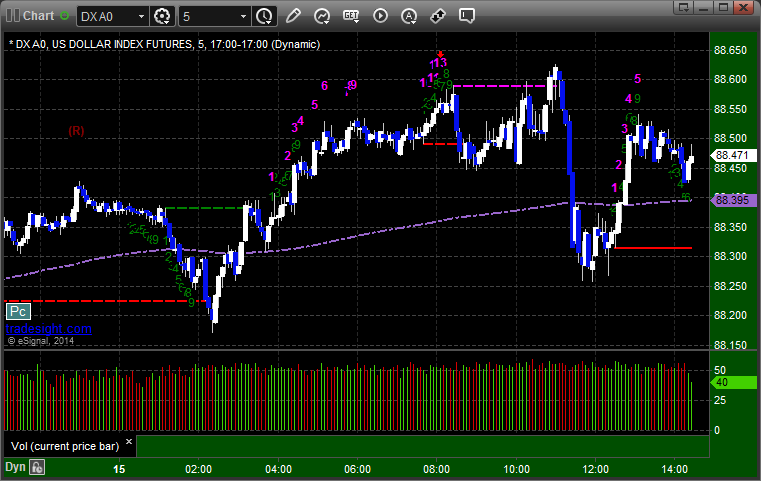Click the window layout icon in title bar
This screenshot has height=481, width=761.
click(x=684, y=7)
